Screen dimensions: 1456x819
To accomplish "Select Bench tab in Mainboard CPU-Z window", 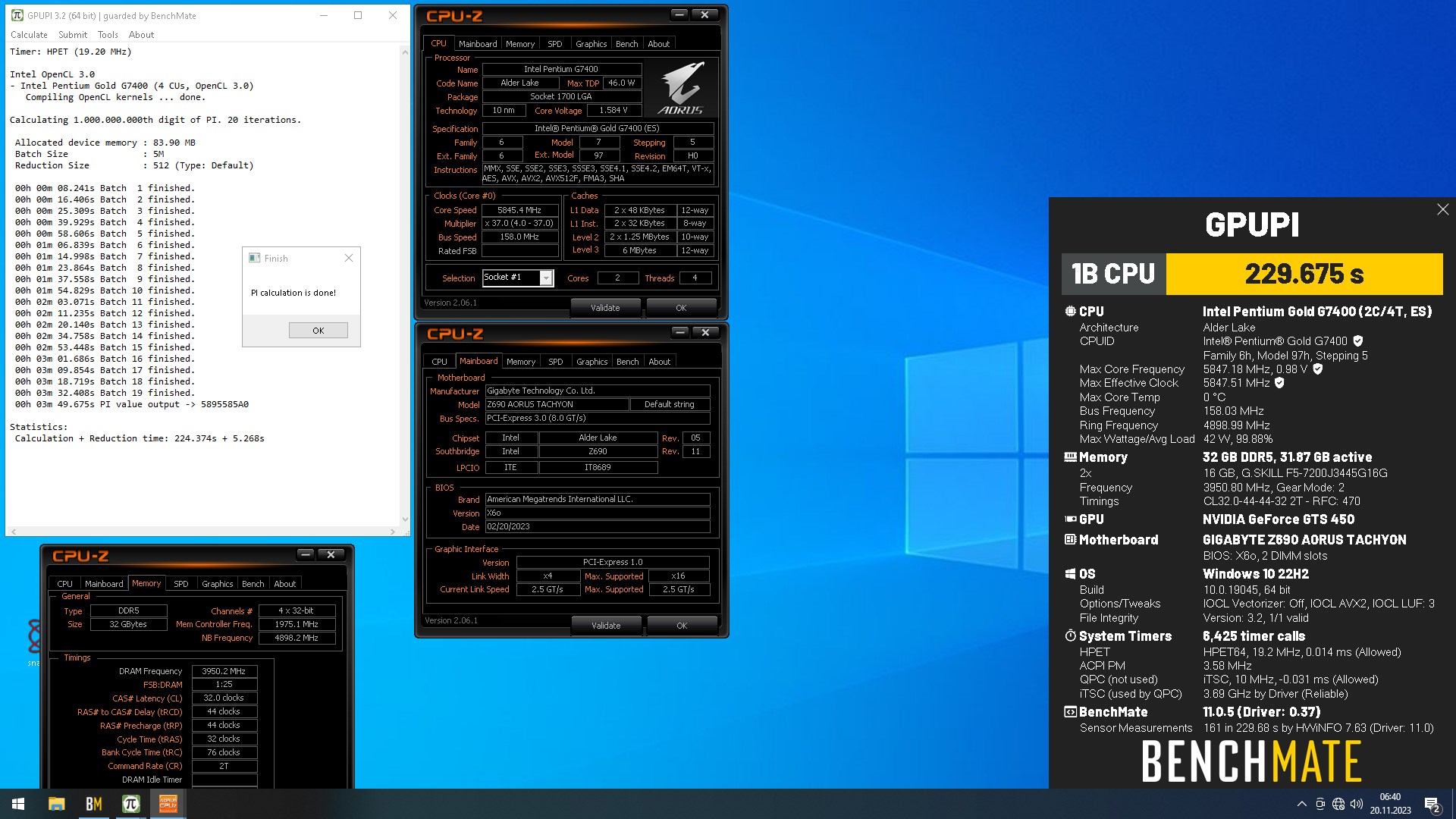I will click(628, 362).
